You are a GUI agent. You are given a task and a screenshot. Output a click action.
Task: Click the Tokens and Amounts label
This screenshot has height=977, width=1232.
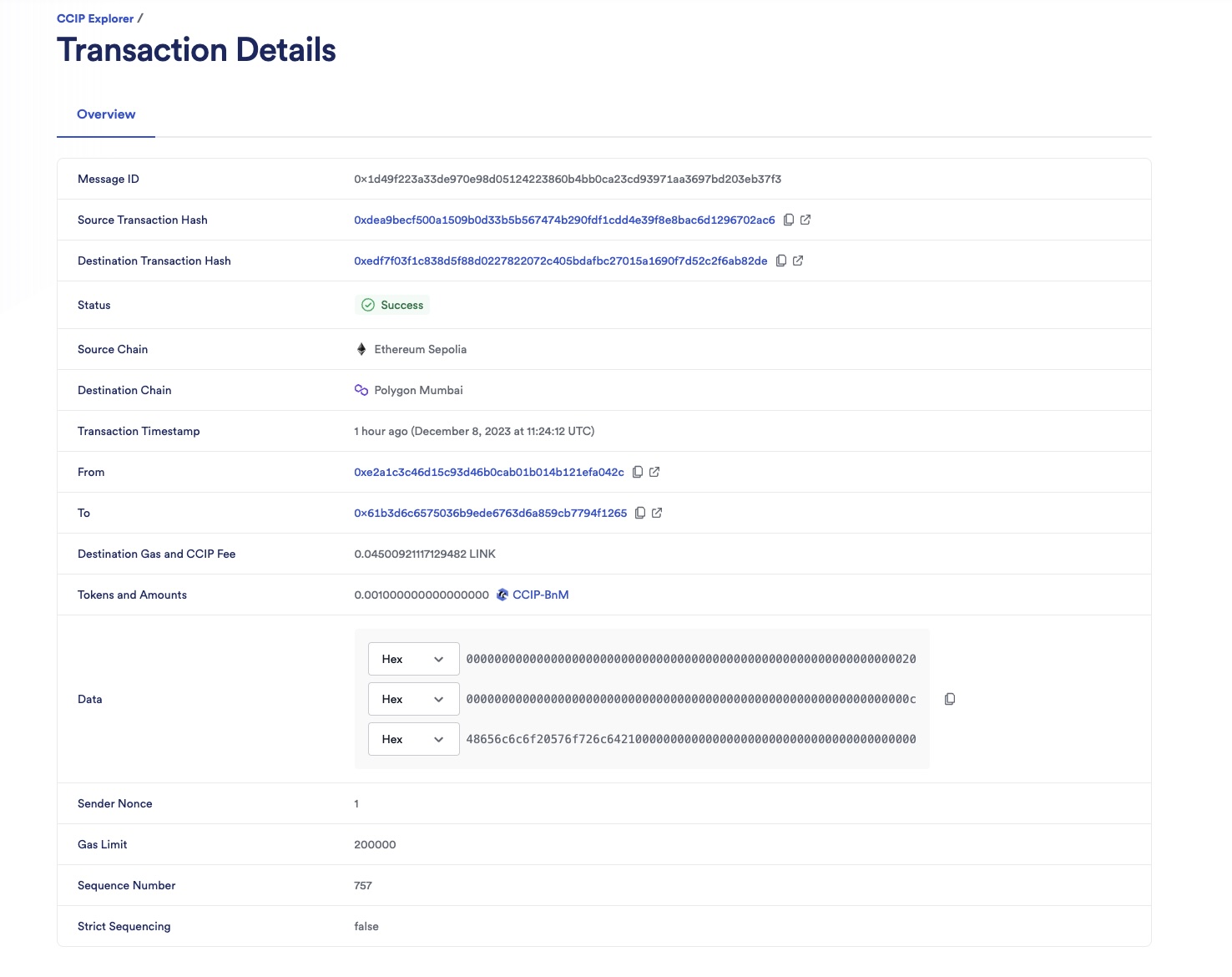[x=132, y=595]
